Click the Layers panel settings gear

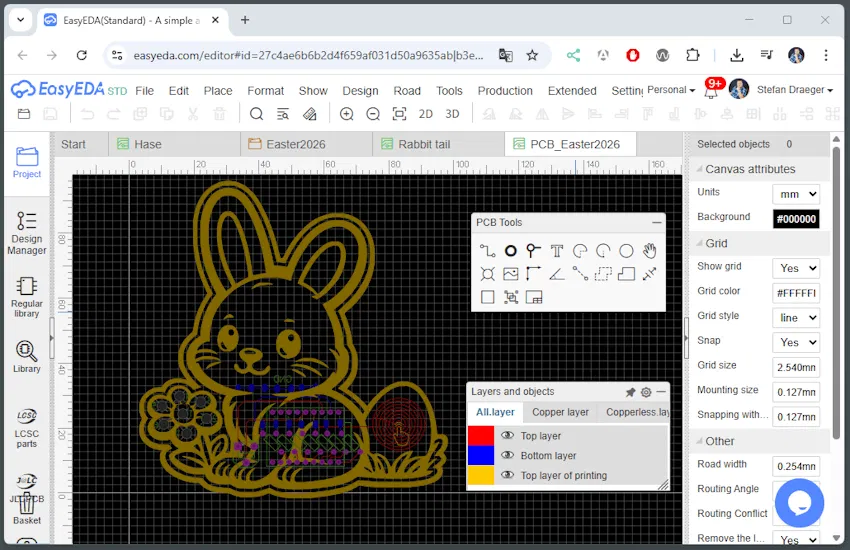(x=646, y=392)
